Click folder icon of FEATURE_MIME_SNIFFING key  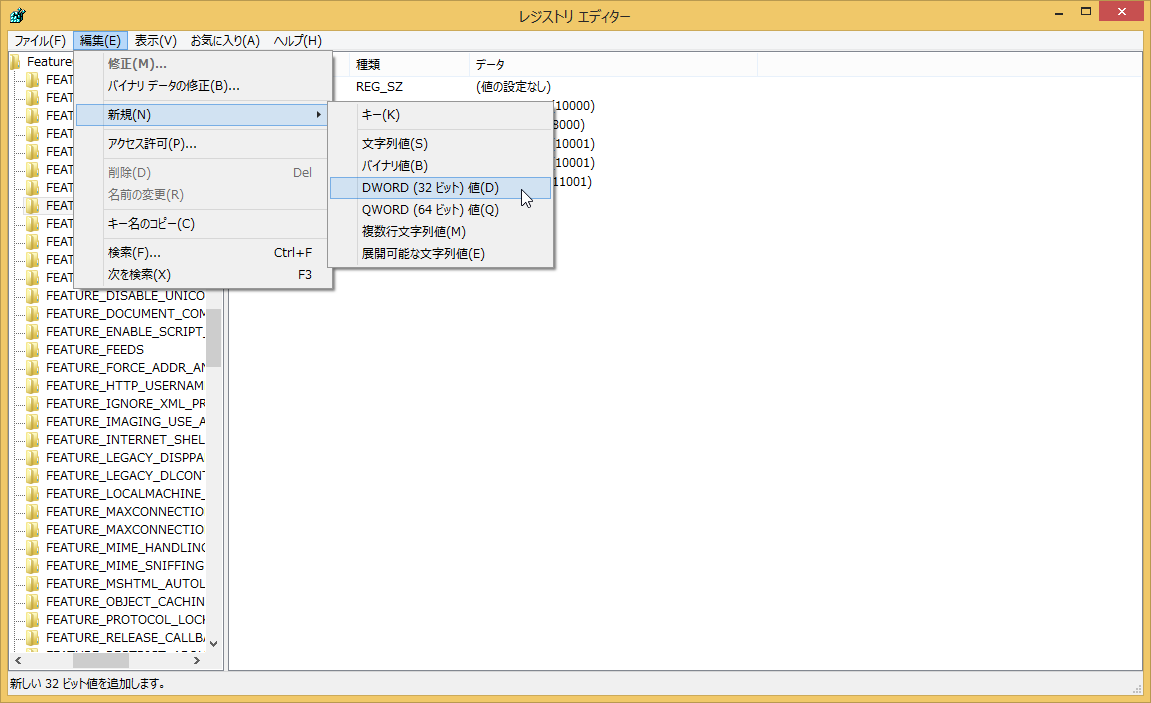point(33,566)
